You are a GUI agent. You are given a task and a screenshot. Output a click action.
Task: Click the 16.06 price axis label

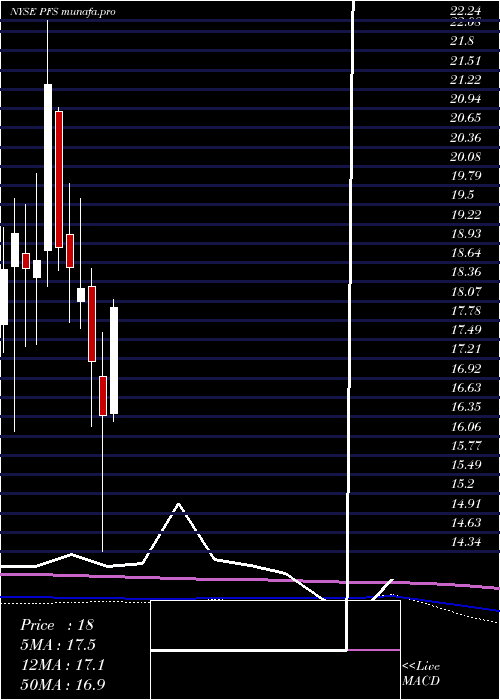(x=465, y=426)
